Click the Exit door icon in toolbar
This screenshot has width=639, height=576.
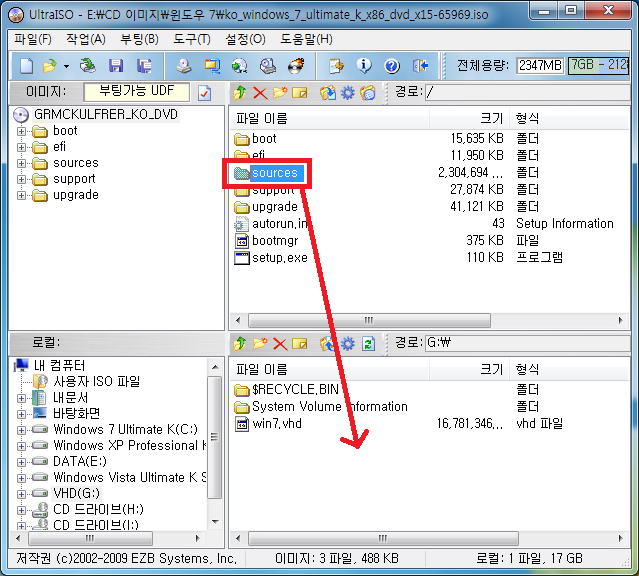tap(420, 66)
